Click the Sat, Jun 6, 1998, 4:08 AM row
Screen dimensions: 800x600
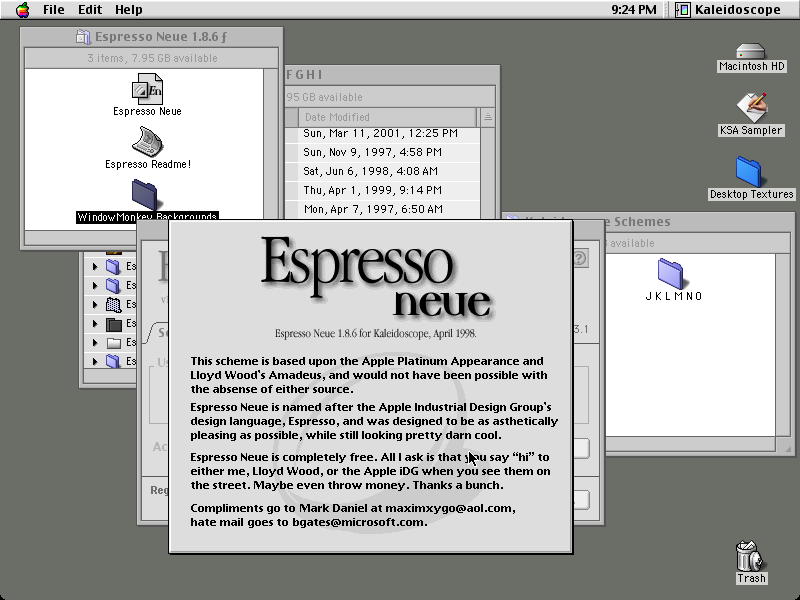[x=383, y=171]
